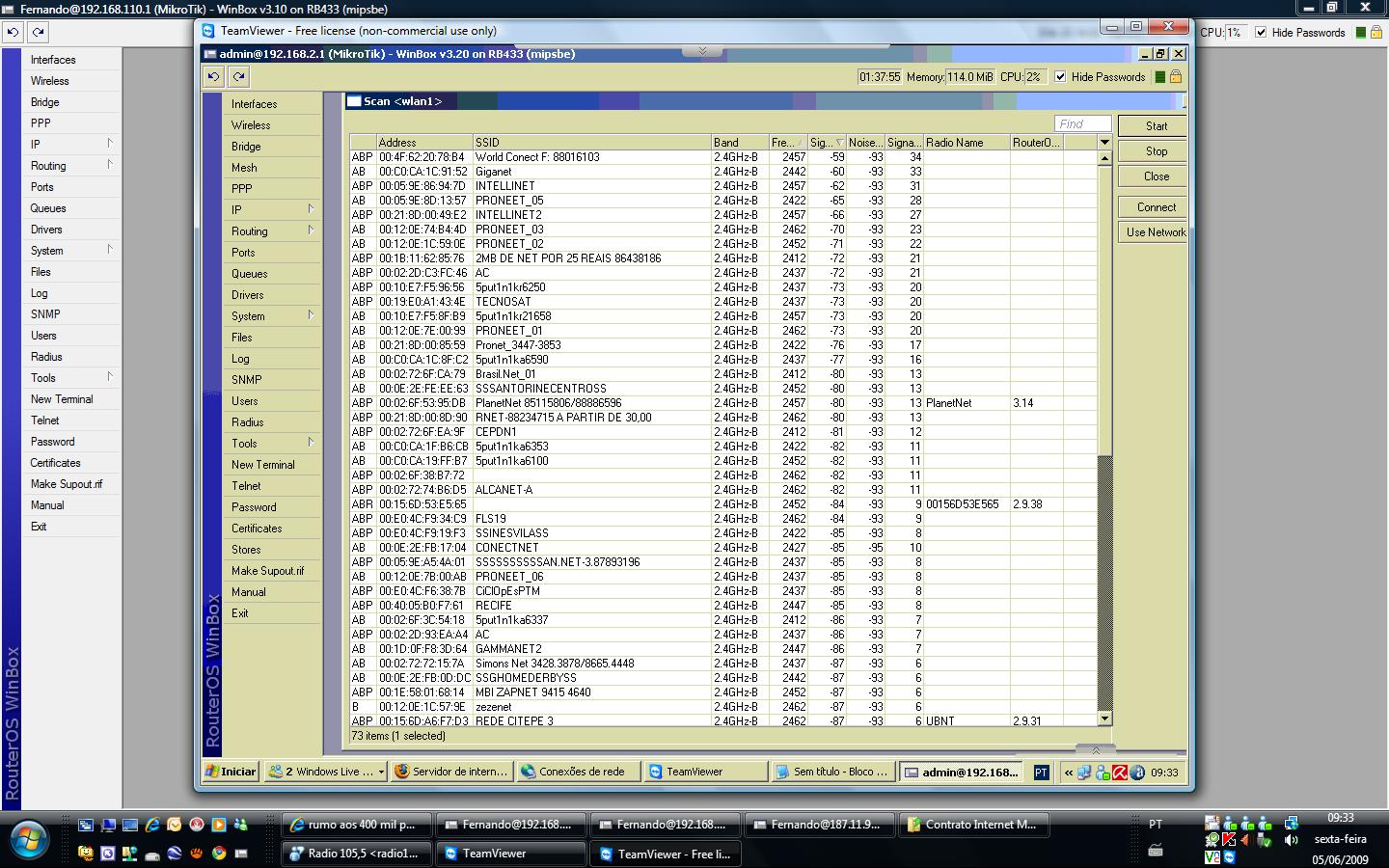Click the TeamViewer logo in the window title bar
Image resolution: width=1389 pixels, height=868 pixels.
tap(208, 31)
